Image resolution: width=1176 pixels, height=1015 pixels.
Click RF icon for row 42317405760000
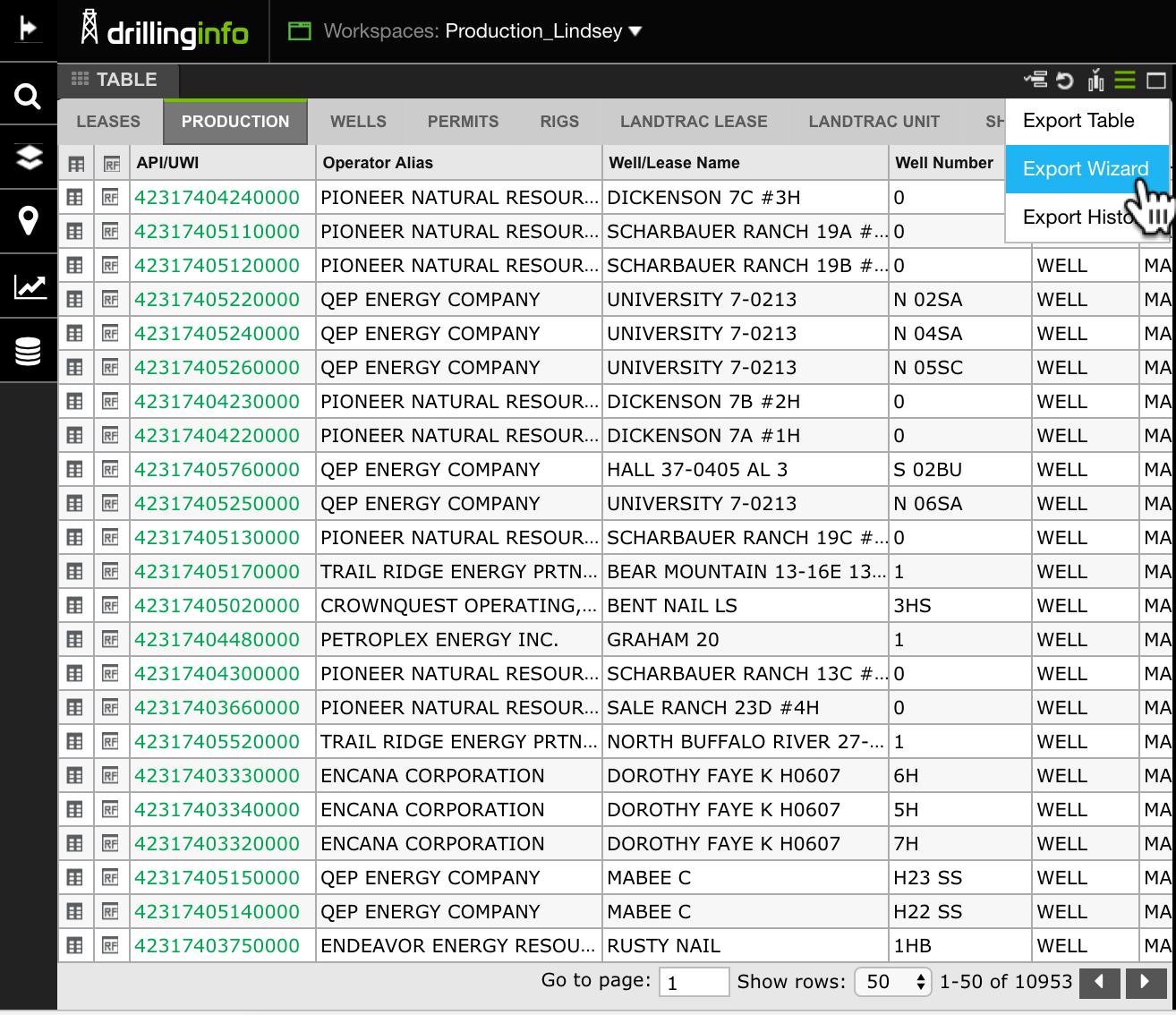[111, 469]
